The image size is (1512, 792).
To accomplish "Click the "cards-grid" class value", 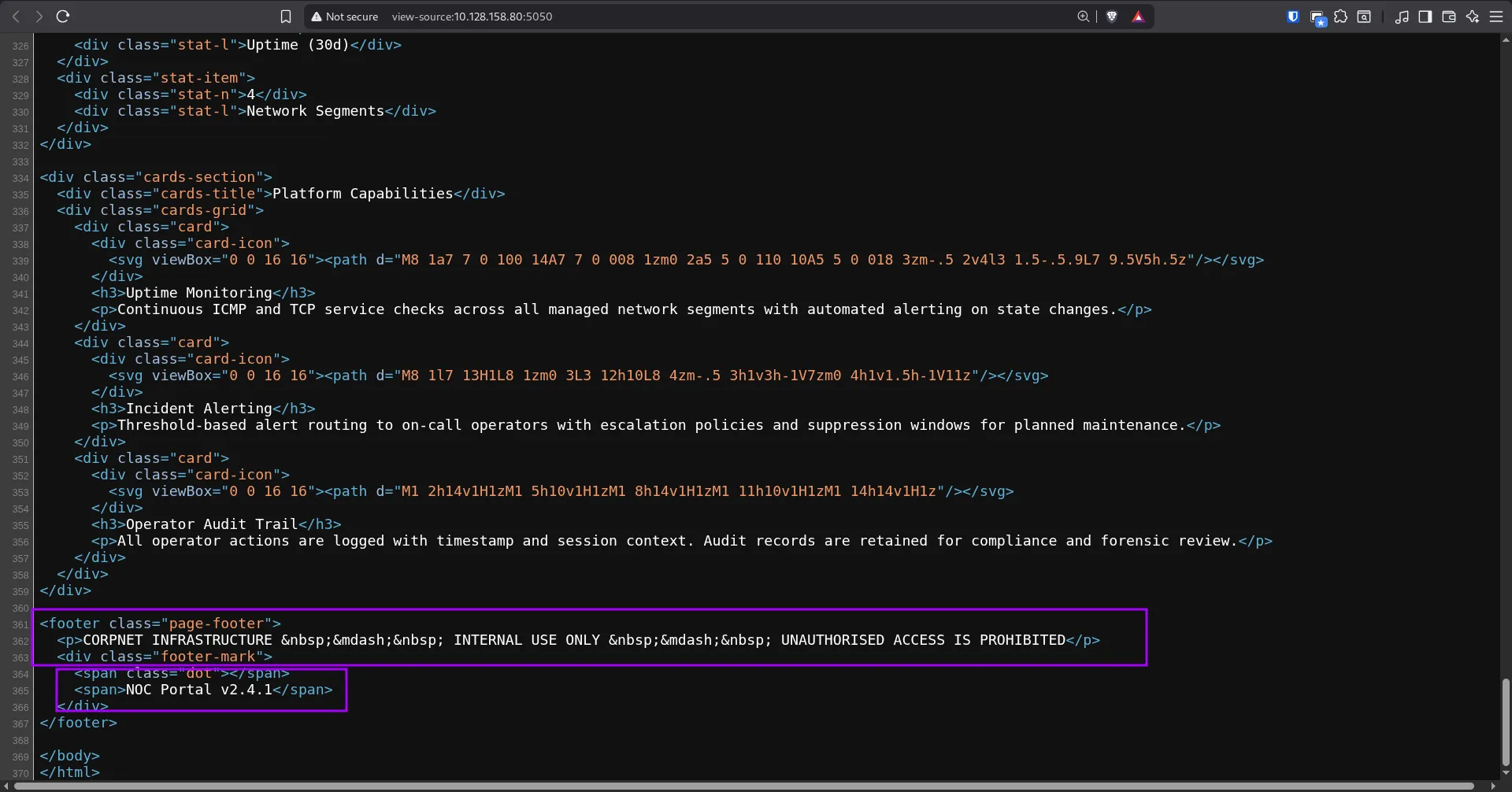I will pyautogui.click(x=203, y=210).
